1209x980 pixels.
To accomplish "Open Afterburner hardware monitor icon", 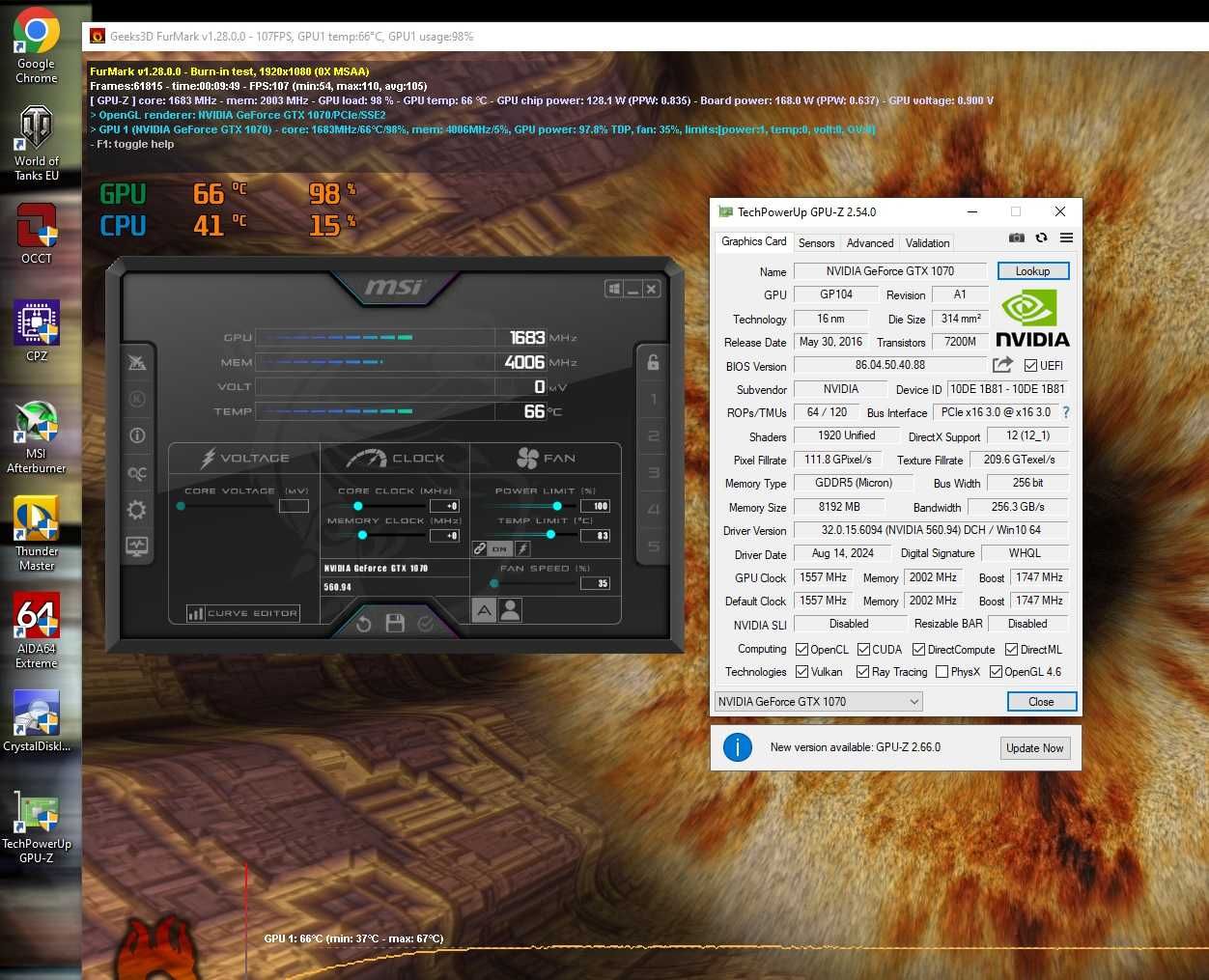I will (137, 546).
